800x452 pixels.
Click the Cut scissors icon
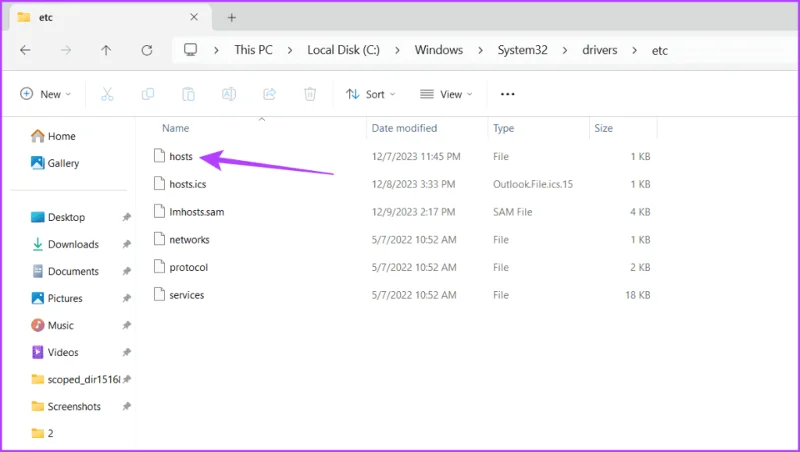[107, 94]
